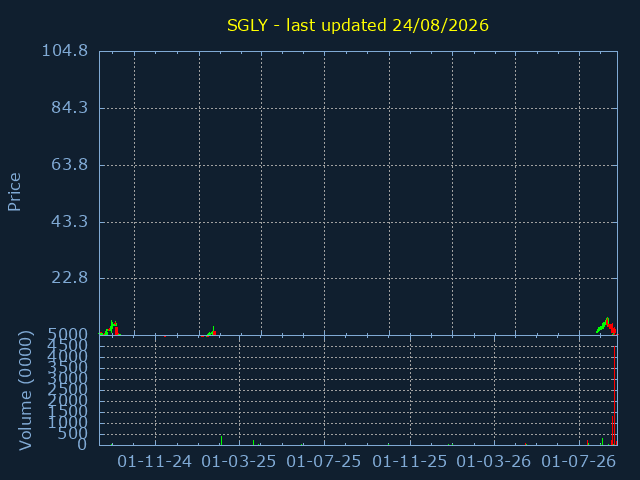Click the 500 volume axis label
The image size is (640, 480).
pos(72,434)
